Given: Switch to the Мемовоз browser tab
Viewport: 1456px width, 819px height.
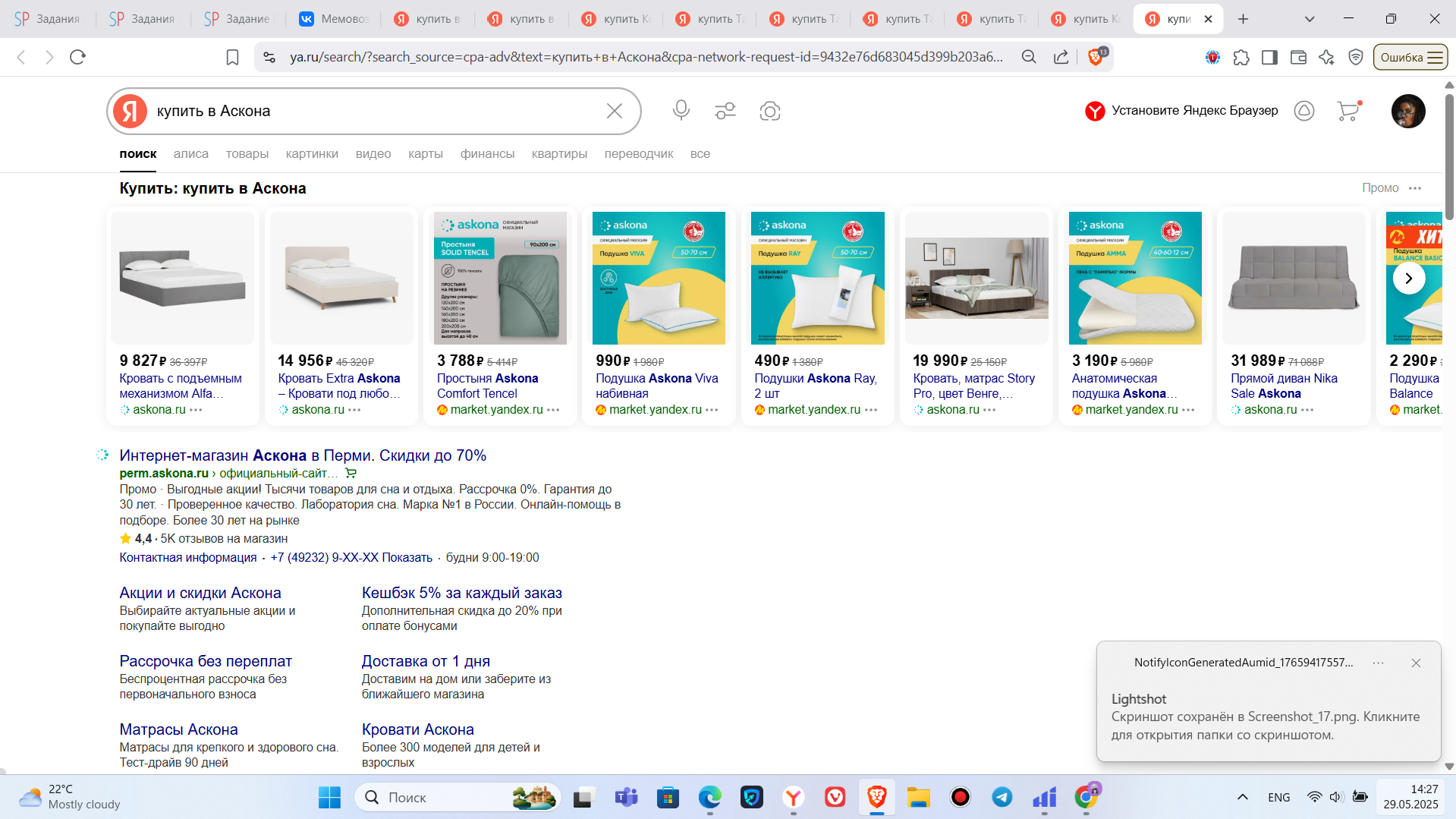Looking at the screenshot, I should 334,19.
